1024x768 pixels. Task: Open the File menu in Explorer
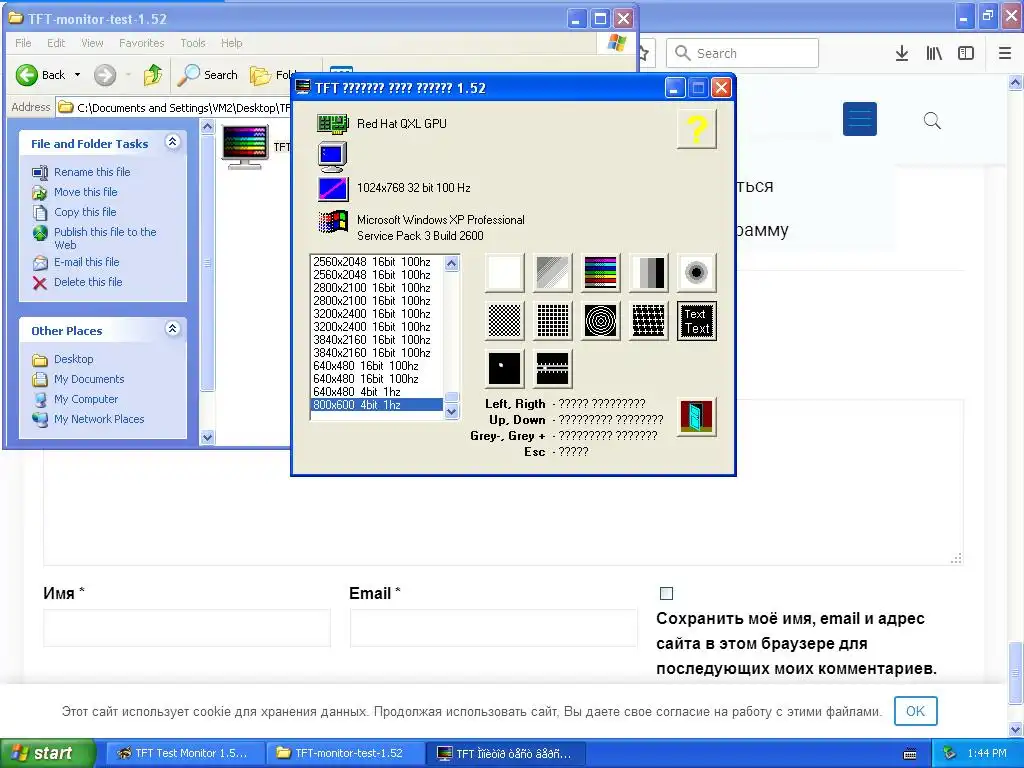tap(23, 43)
